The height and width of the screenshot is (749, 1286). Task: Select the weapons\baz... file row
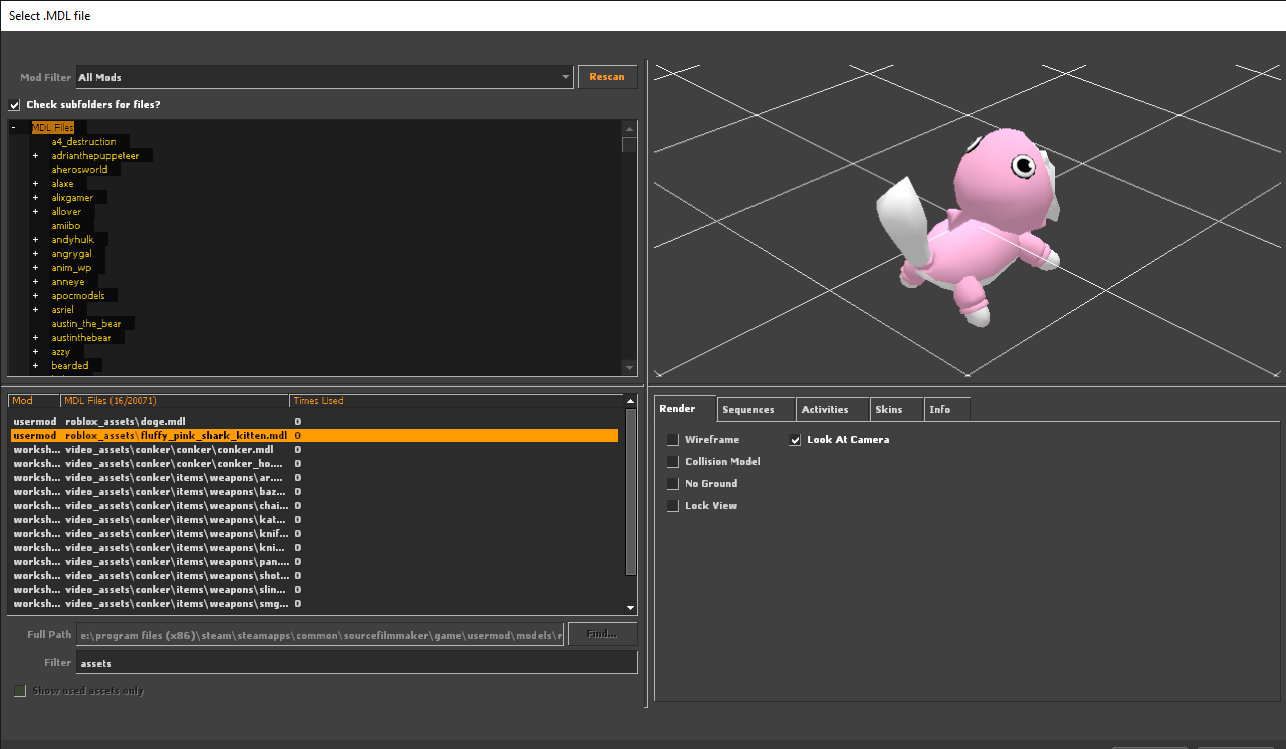coord(314,492)
